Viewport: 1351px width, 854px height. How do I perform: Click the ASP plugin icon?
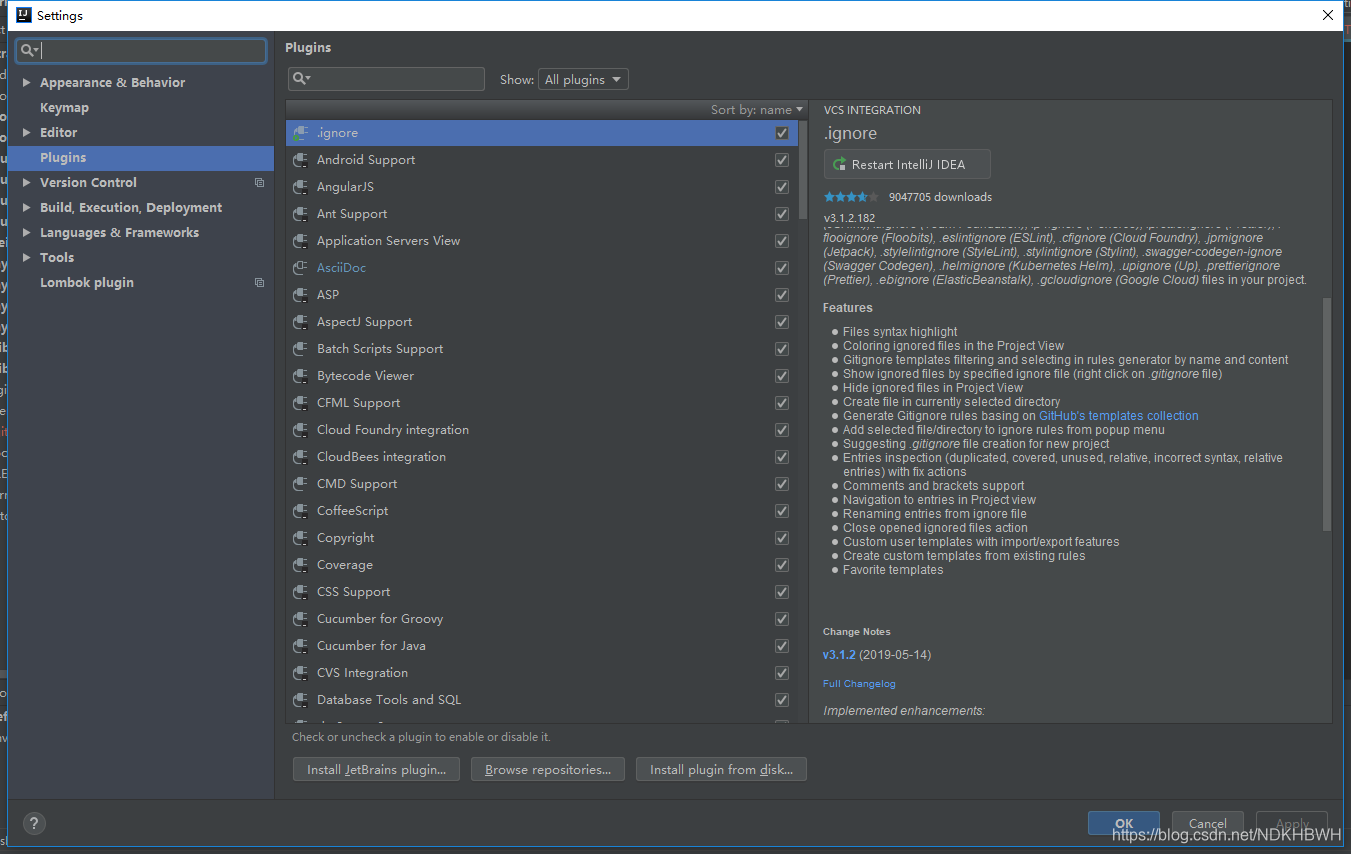(x=299, y=295)
